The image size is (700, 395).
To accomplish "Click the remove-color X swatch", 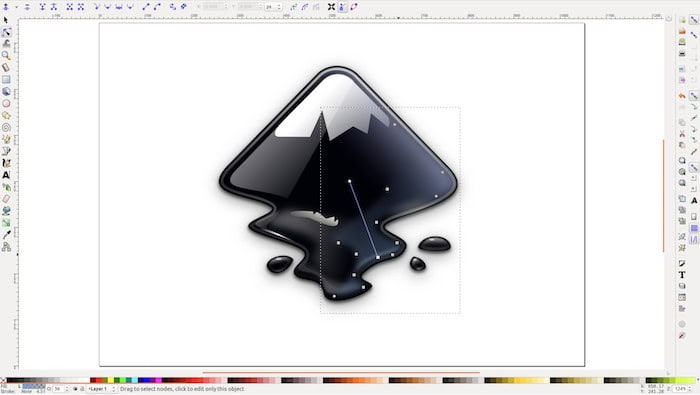I will 3,380.
